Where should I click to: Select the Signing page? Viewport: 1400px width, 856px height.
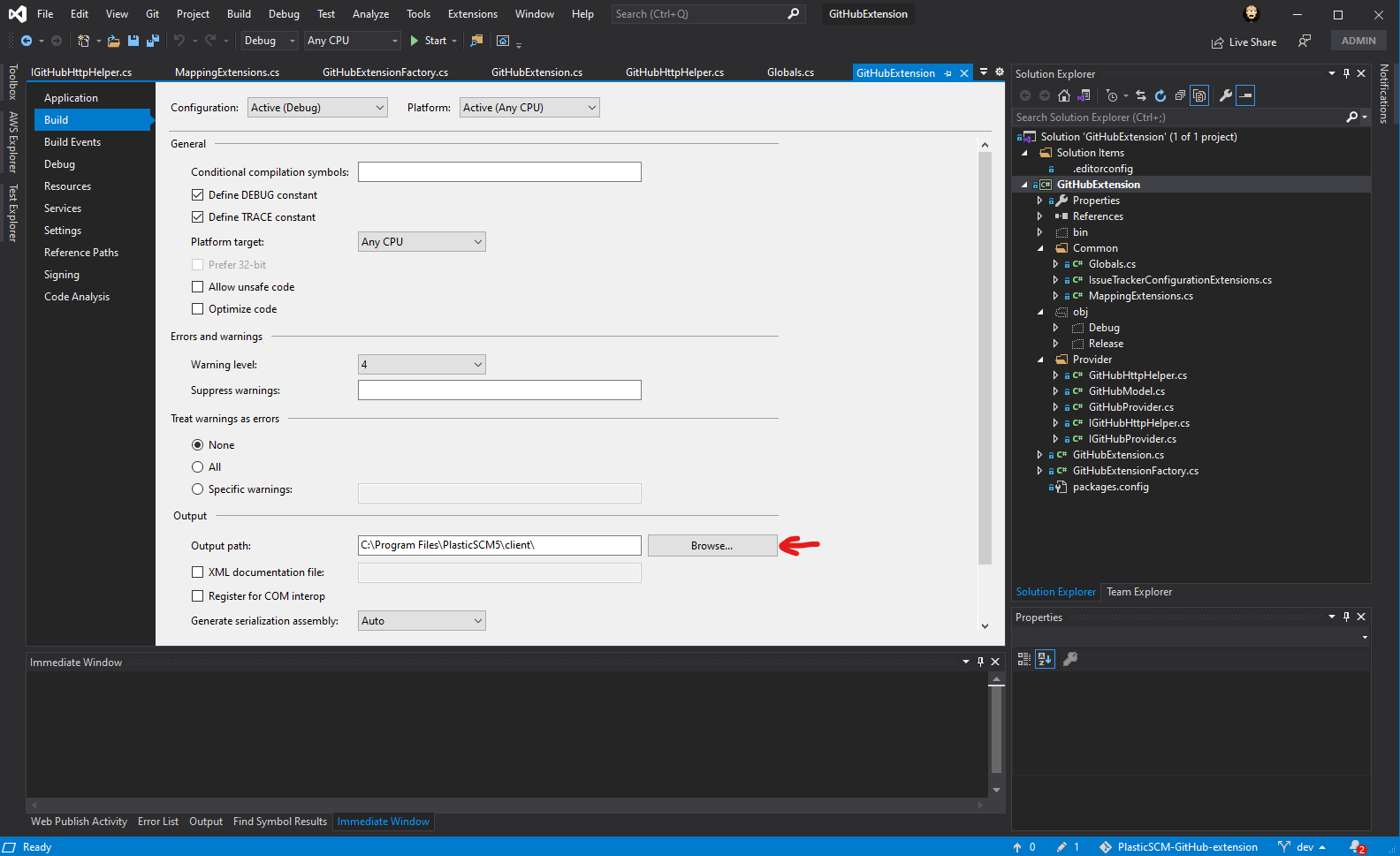62,275
